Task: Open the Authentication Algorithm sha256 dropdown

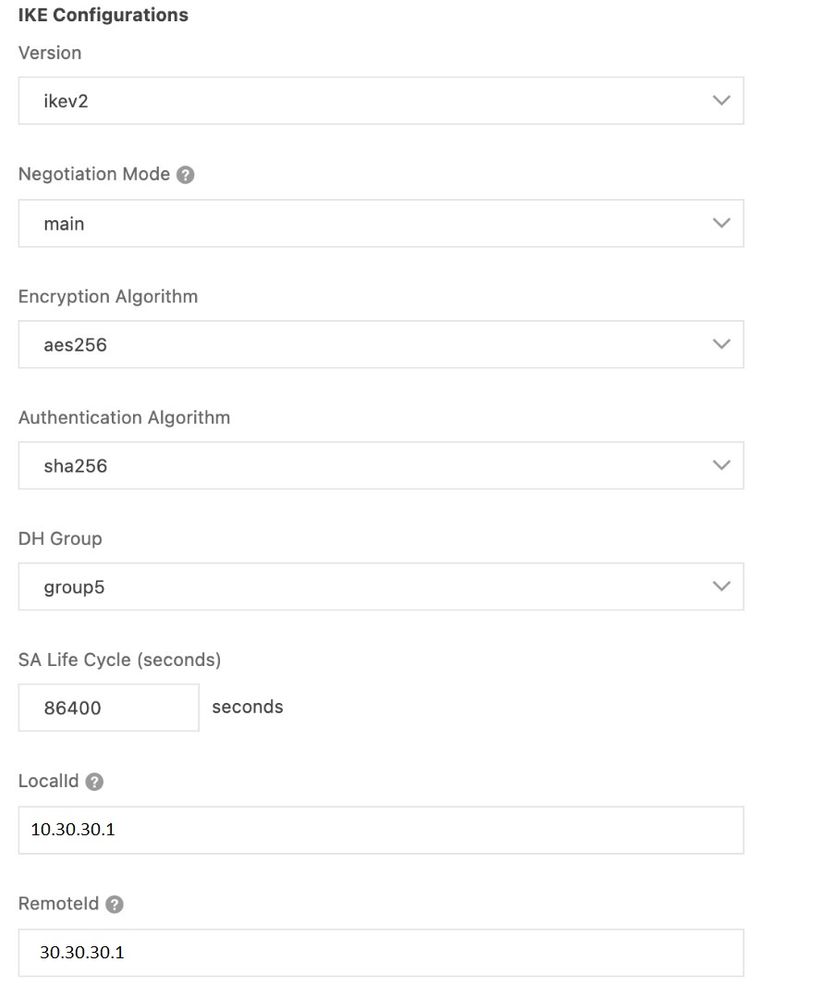Action: pos(380,466)
